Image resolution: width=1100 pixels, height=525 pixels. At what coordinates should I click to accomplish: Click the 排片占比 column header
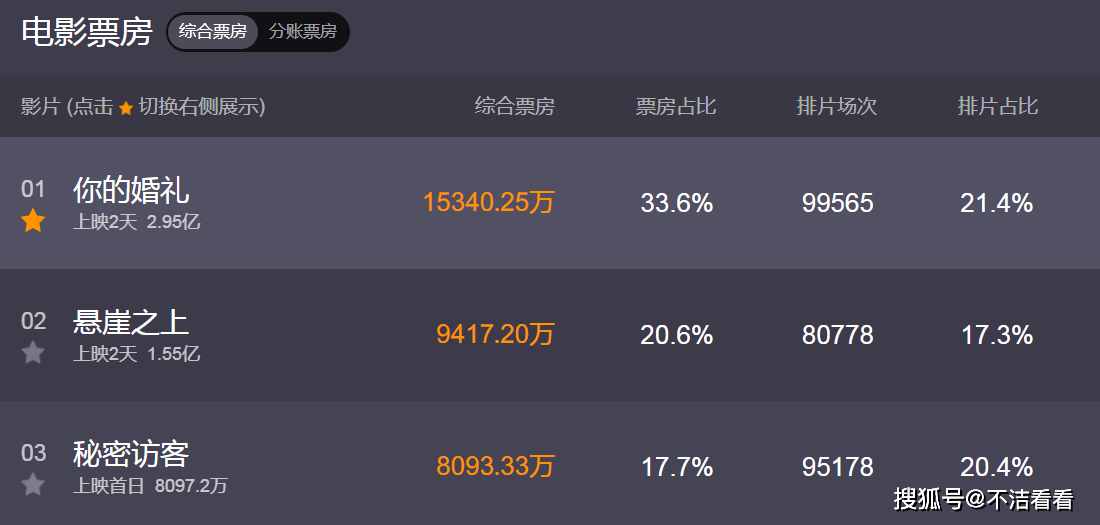tap(998, 107)
